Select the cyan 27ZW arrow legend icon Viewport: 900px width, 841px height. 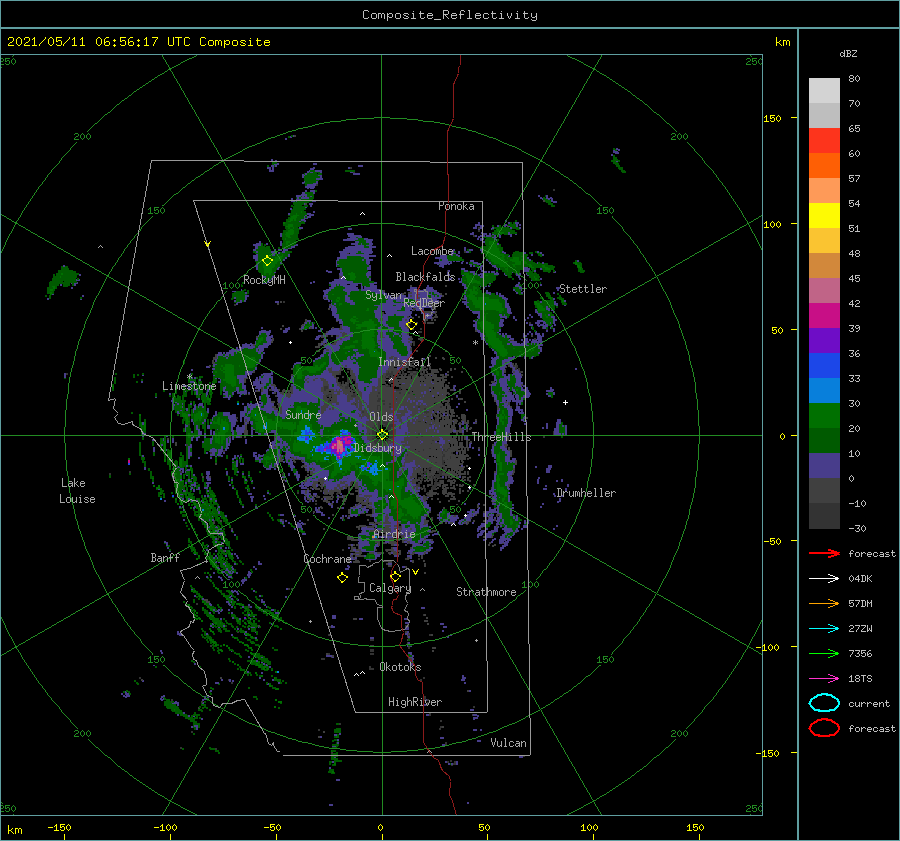824,629
